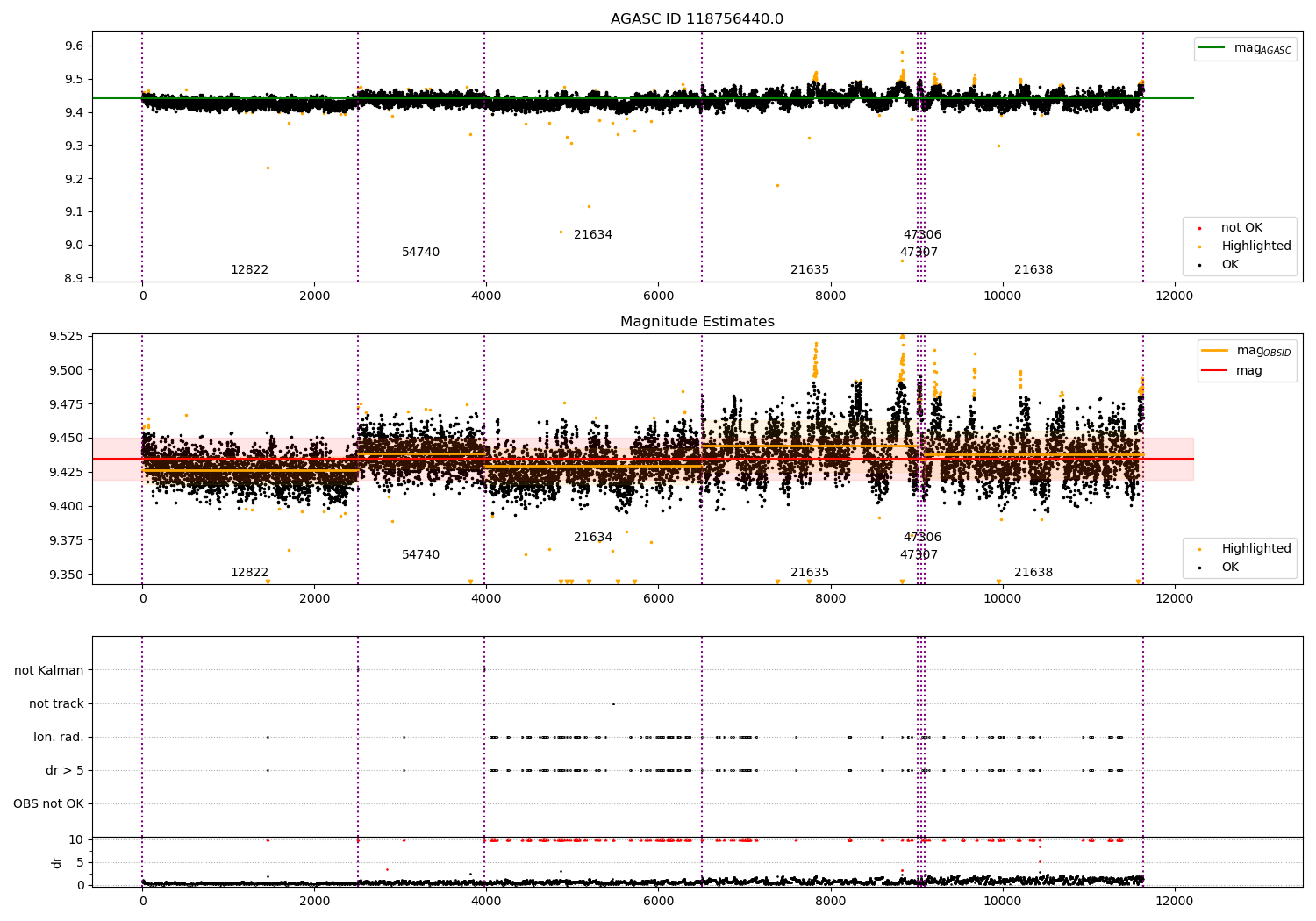
Task: Select the 'not OK' legend label
Action: tap(1241, 228)
